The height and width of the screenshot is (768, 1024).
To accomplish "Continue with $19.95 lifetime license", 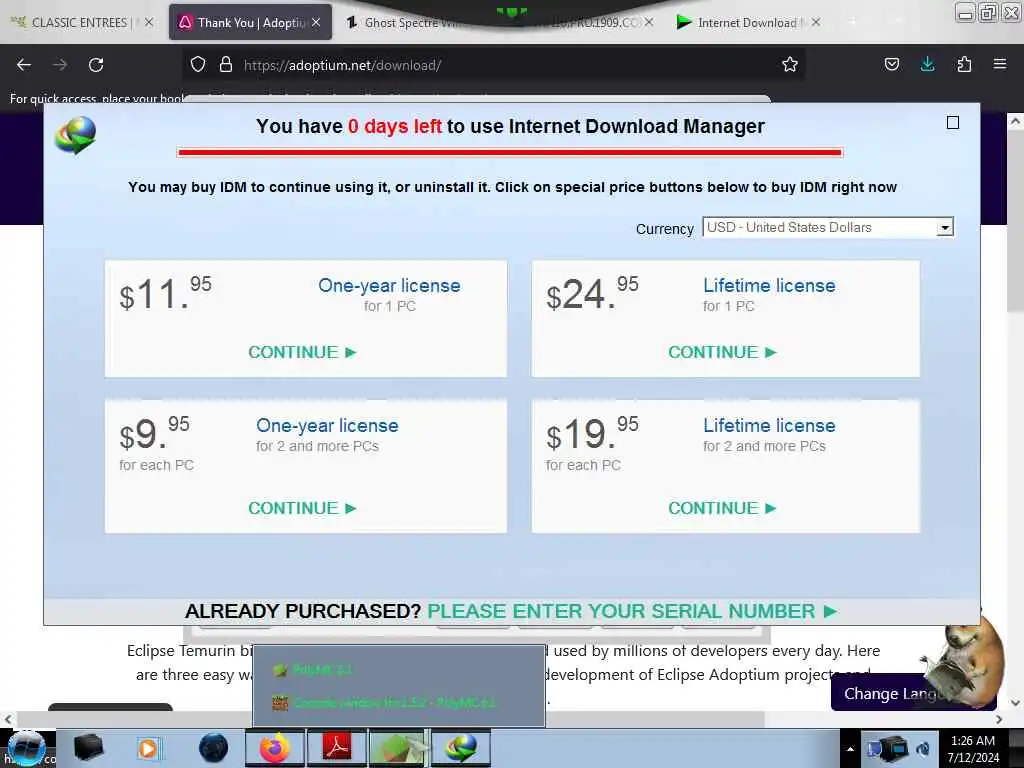I will 722,508.
